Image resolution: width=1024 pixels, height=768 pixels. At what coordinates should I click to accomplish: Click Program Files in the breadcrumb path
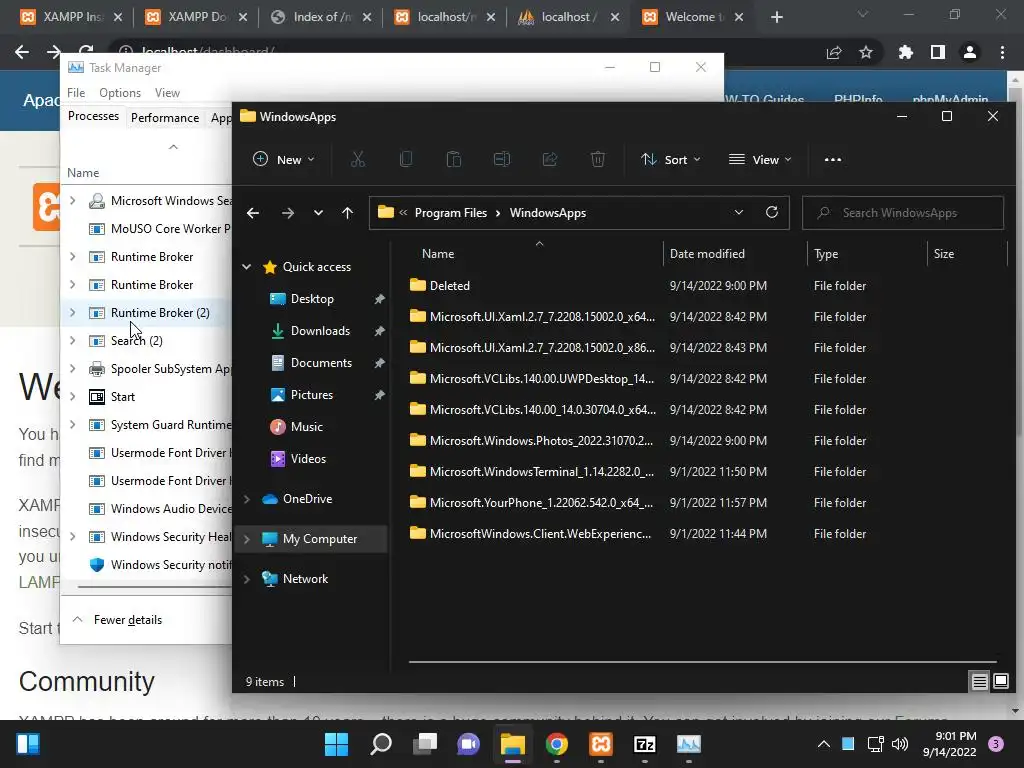coord(451,213)
